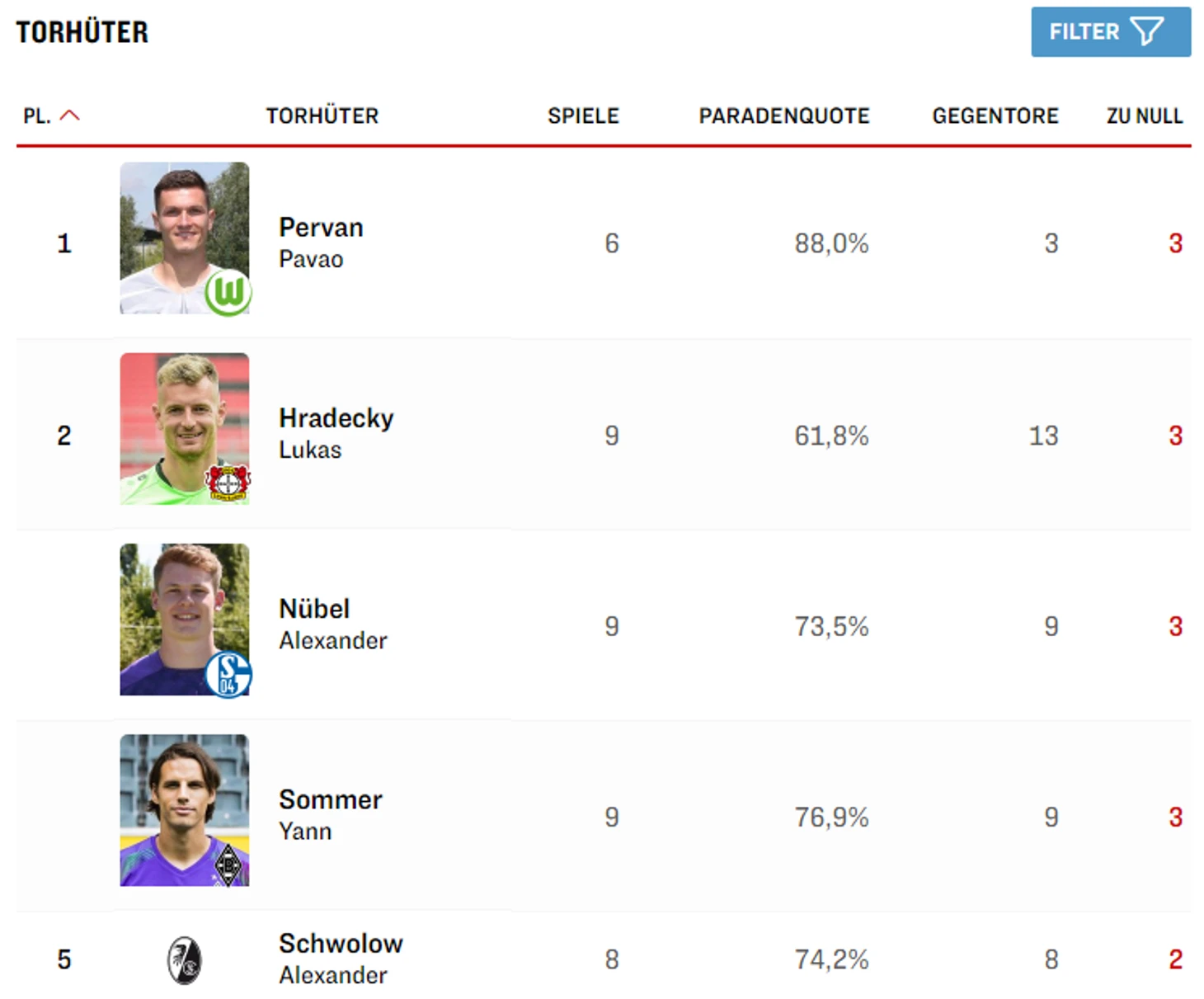Select Sommer Yann player name
The height and width of the screenshot is (999, 1204).
click(x=330, y=815)
